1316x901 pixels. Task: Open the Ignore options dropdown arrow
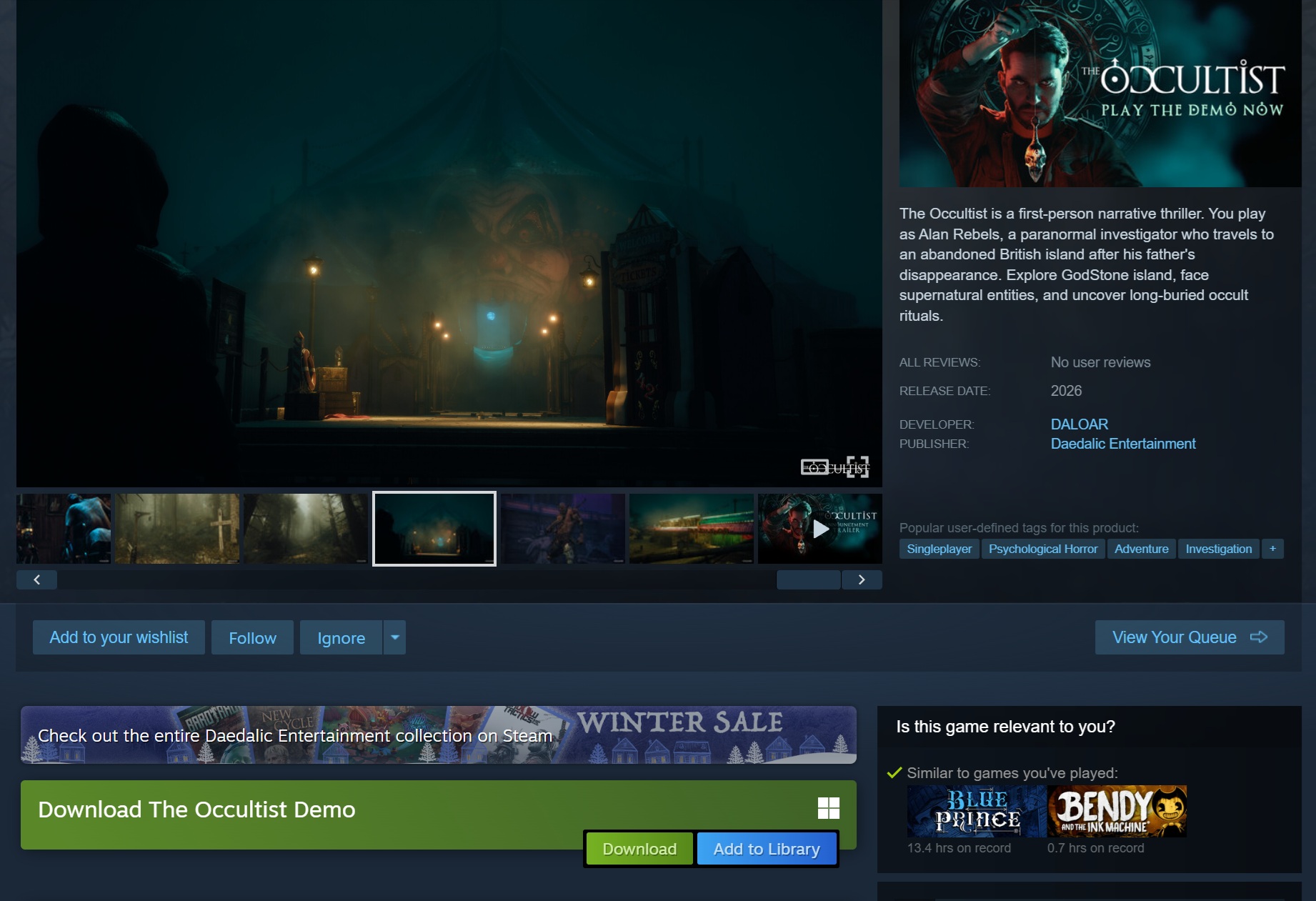click(x=394, y=637)
